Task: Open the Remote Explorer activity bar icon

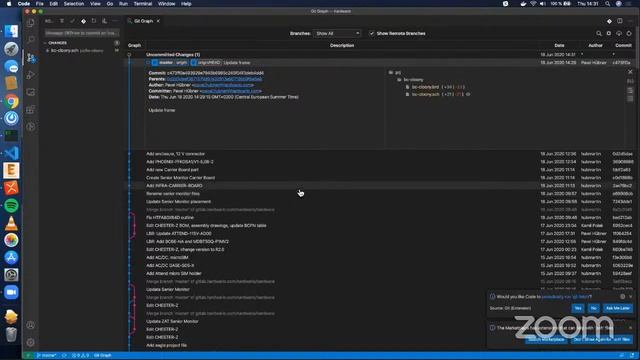Action: pos(31,92)
